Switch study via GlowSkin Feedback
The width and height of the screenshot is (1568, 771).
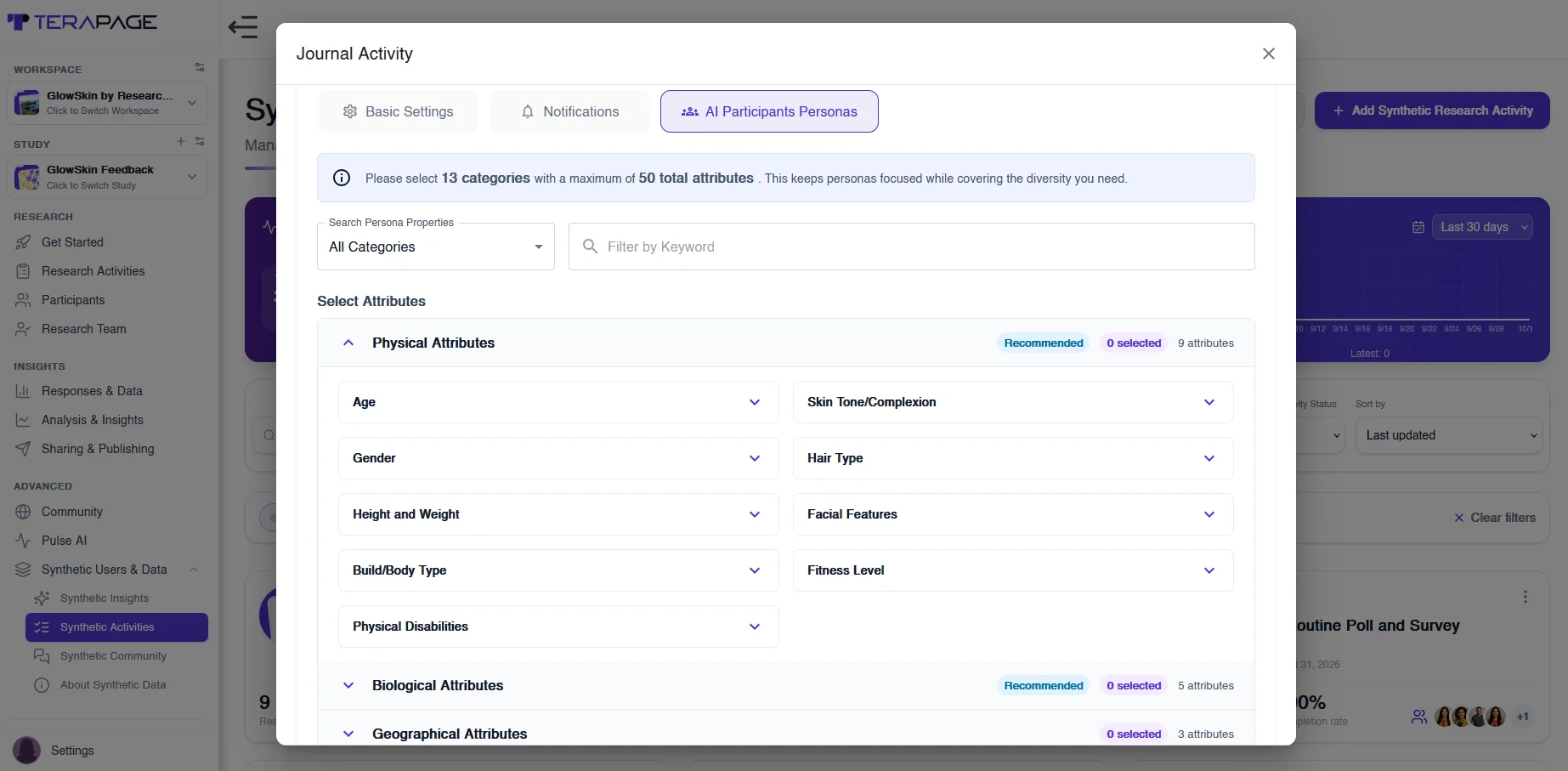click(107, 177)
